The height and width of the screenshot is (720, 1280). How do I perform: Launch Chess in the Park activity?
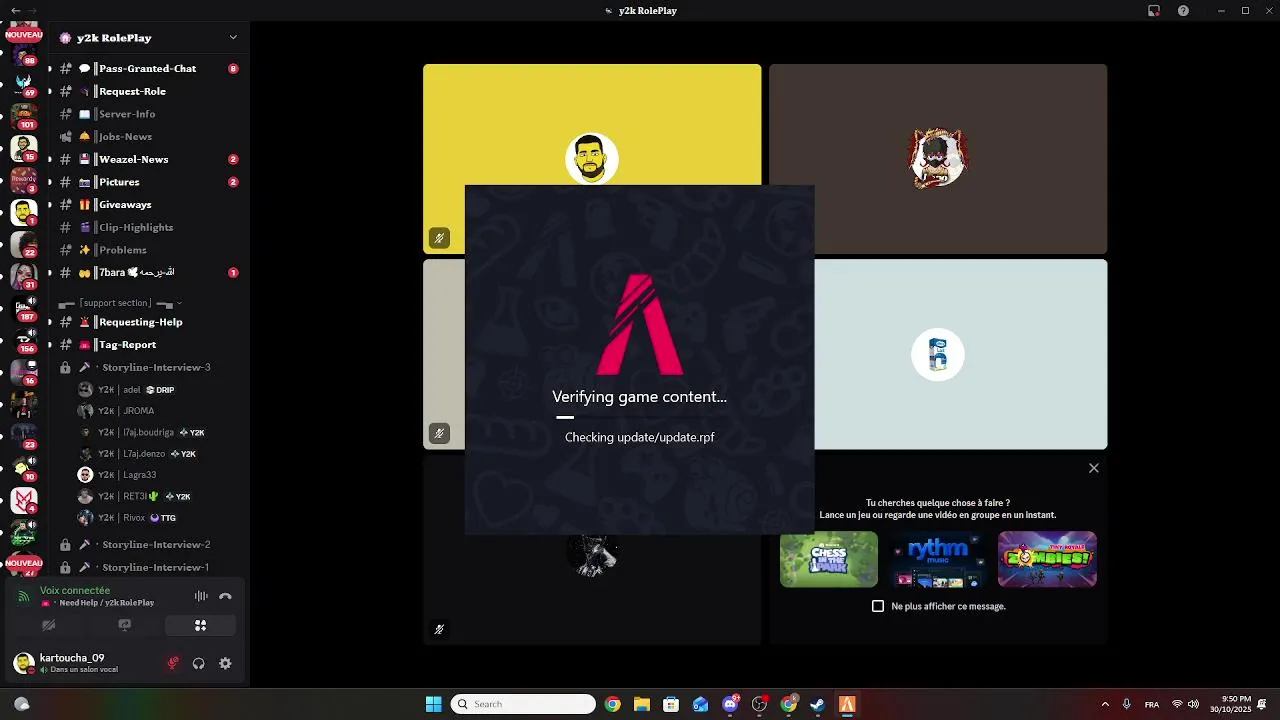829,559
